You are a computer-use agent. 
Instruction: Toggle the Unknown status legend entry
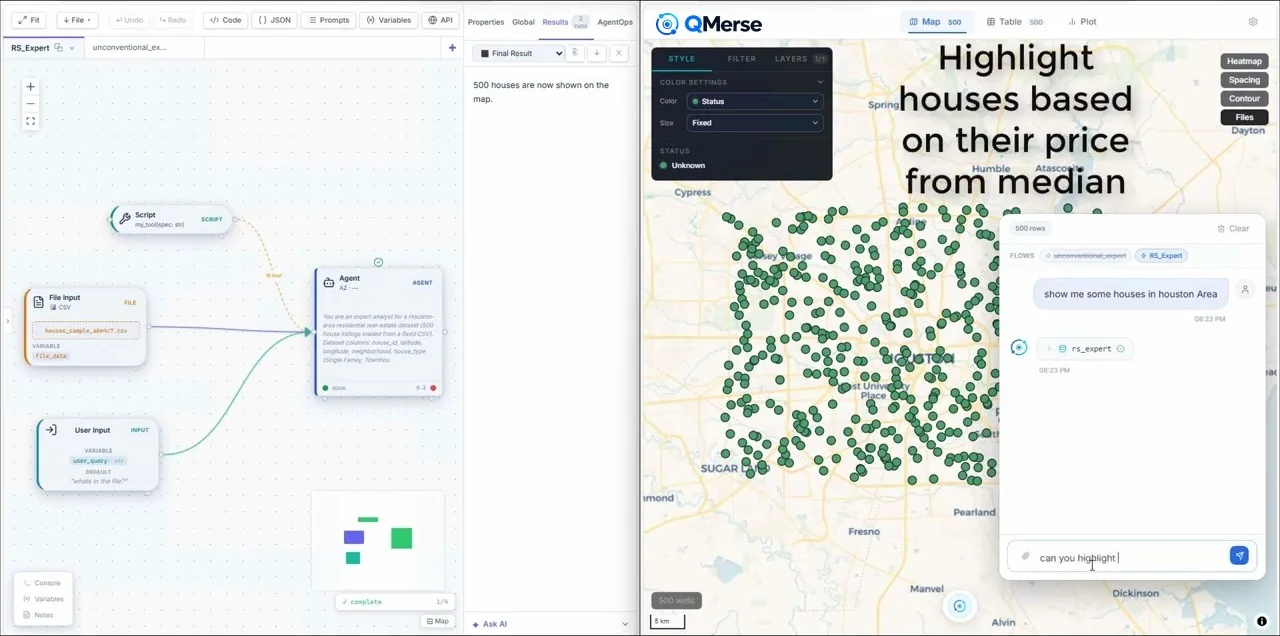[682, 165]
